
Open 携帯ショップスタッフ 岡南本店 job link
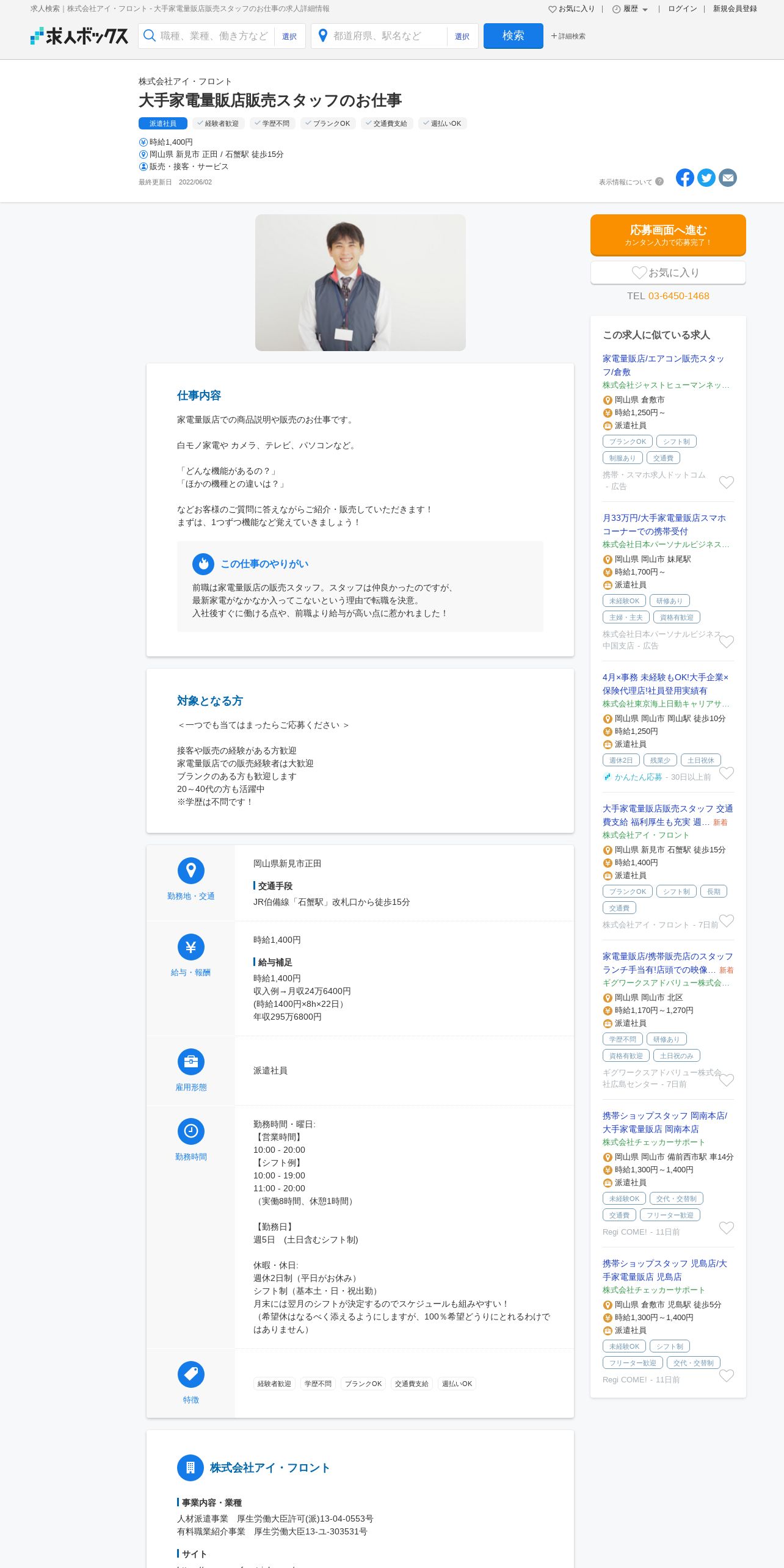[x=665, y=1122]
